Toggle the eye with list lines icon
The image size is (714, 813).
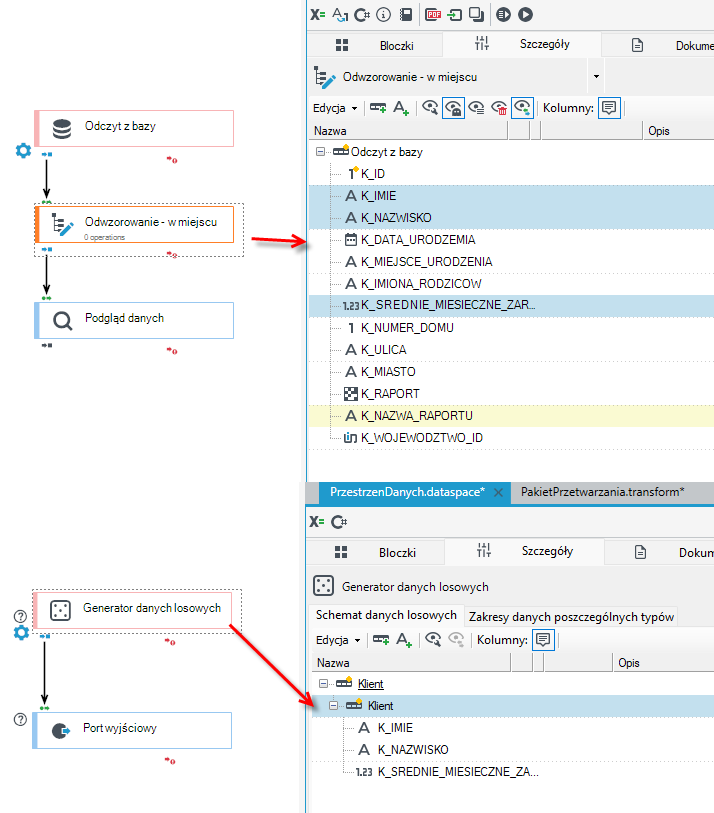pyautogui.click(x=476, y=108)
